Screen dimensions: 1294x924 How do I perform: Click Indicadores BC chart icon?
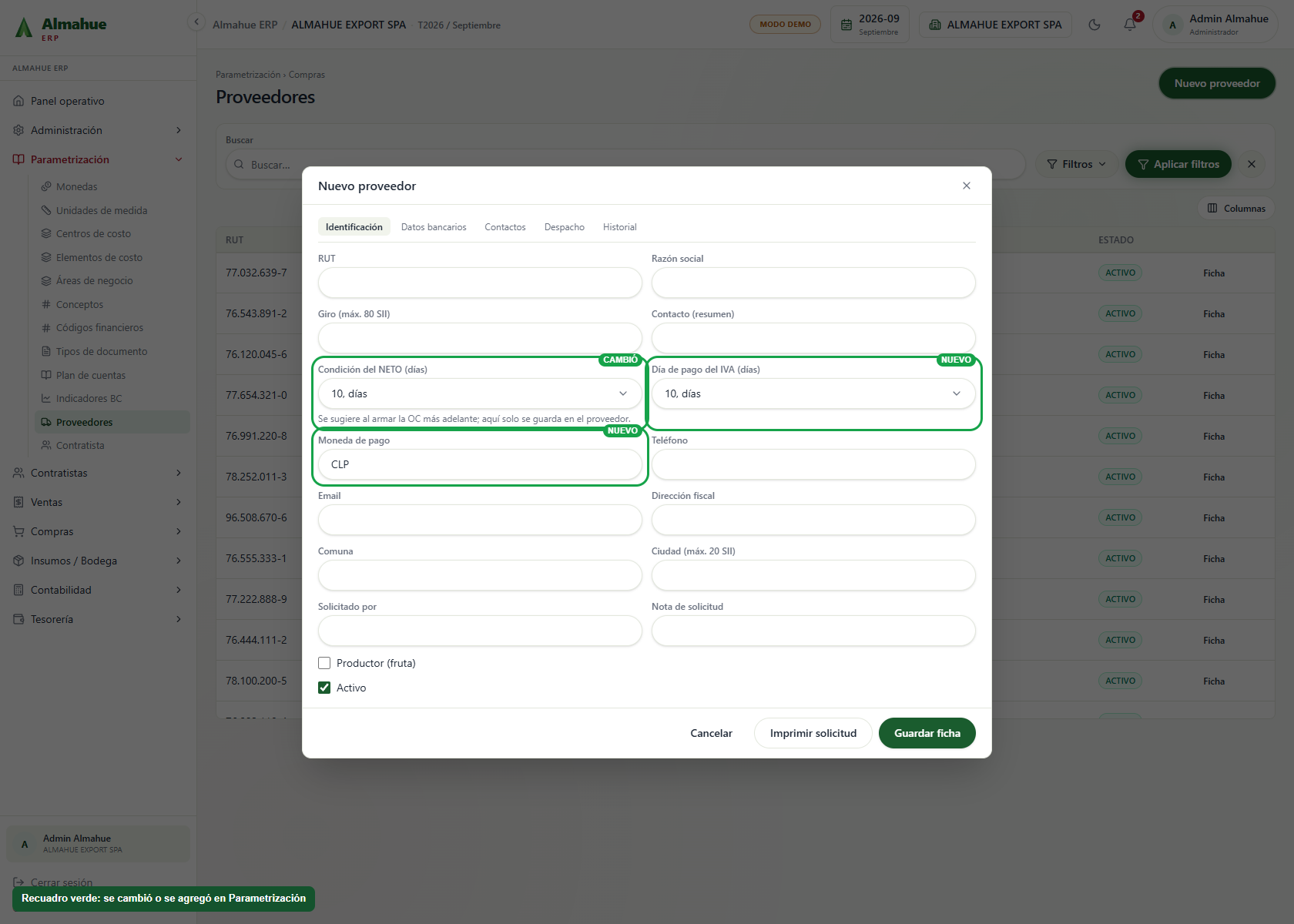[46, 398]
